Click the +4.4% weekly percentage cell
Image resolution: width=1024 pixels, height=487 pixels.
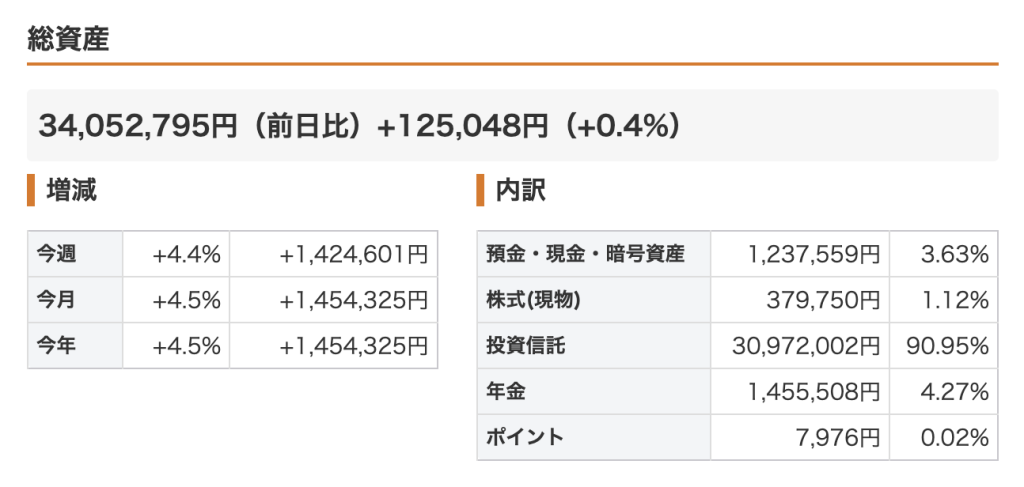pyautogui.click(x=186, y=255)
